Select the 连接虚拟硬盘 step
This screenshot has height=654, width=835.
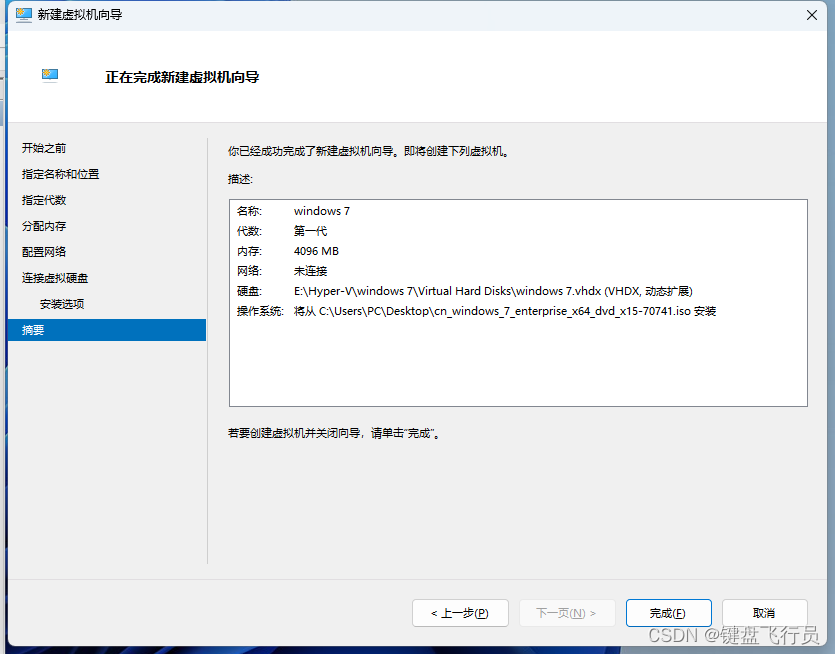55,277
